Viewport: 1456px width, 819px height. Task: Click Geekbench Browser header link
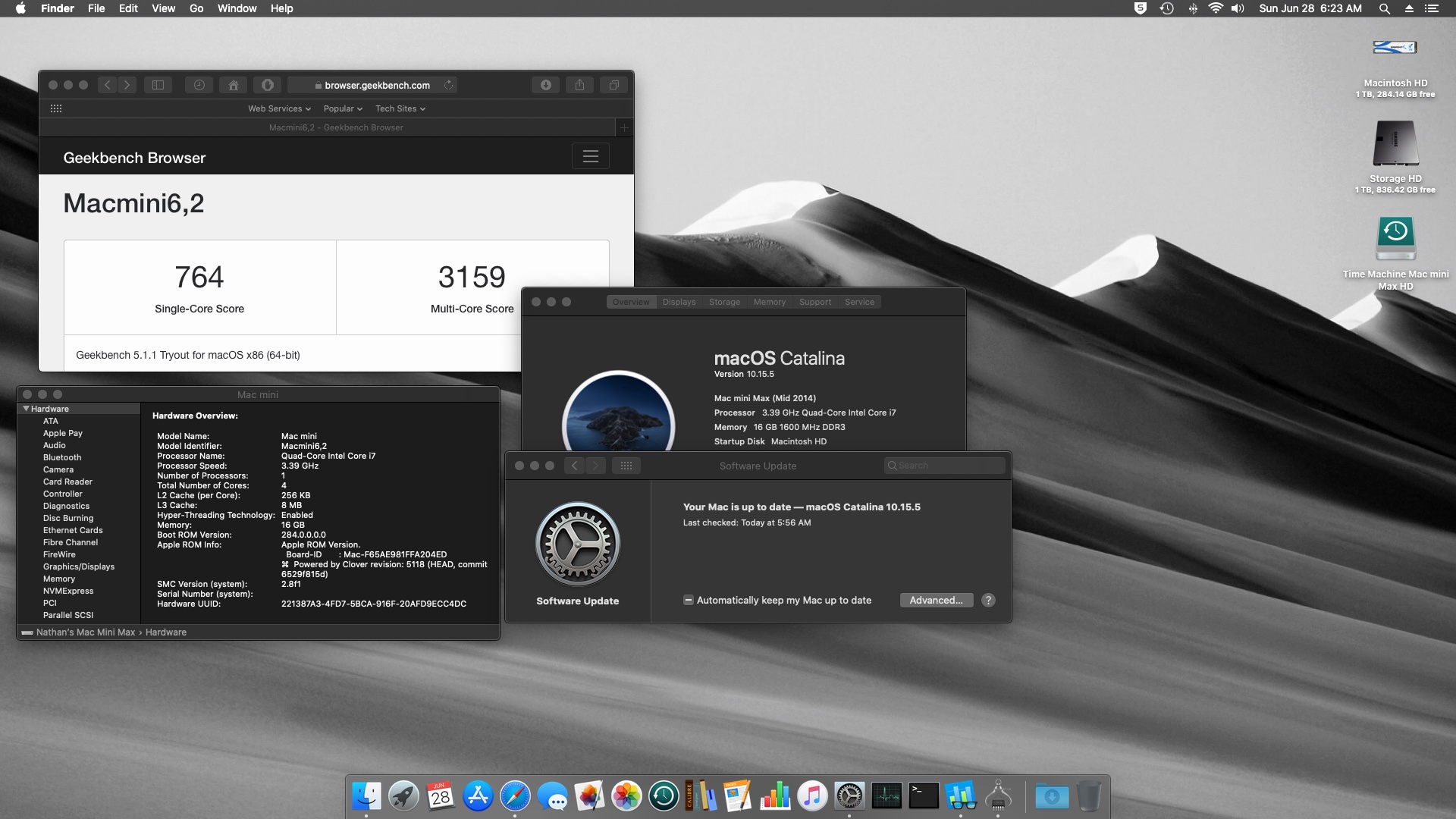[x=134, y=158]
